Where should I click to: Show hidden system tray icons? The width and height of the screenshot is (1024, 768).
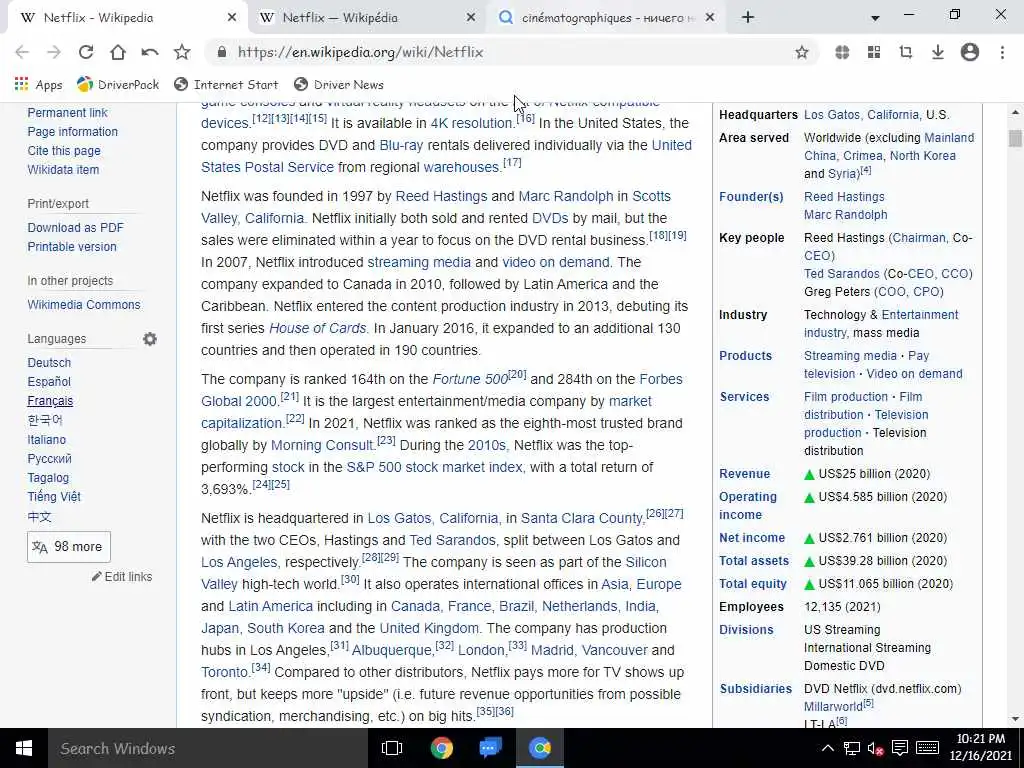827,748
